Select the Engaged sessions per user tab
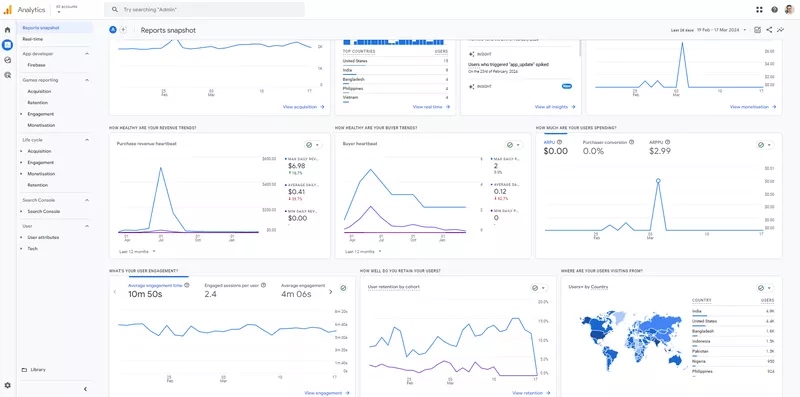This screenshot has width=800, height=397. (x=235, y=290)
